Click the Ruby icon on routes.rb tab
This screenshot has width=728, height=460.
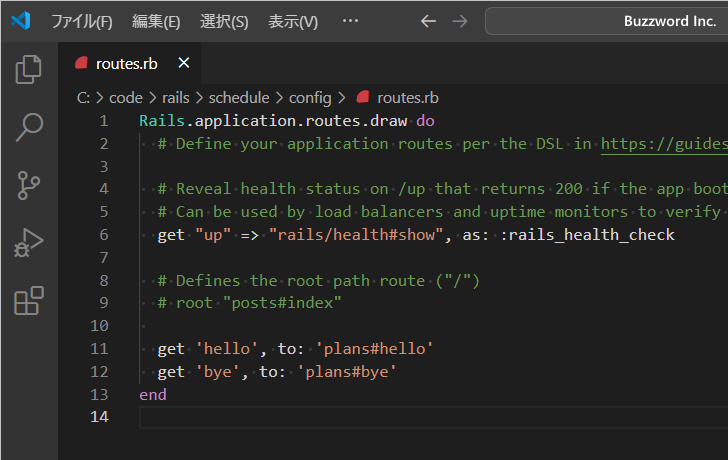tap(82, 63)
